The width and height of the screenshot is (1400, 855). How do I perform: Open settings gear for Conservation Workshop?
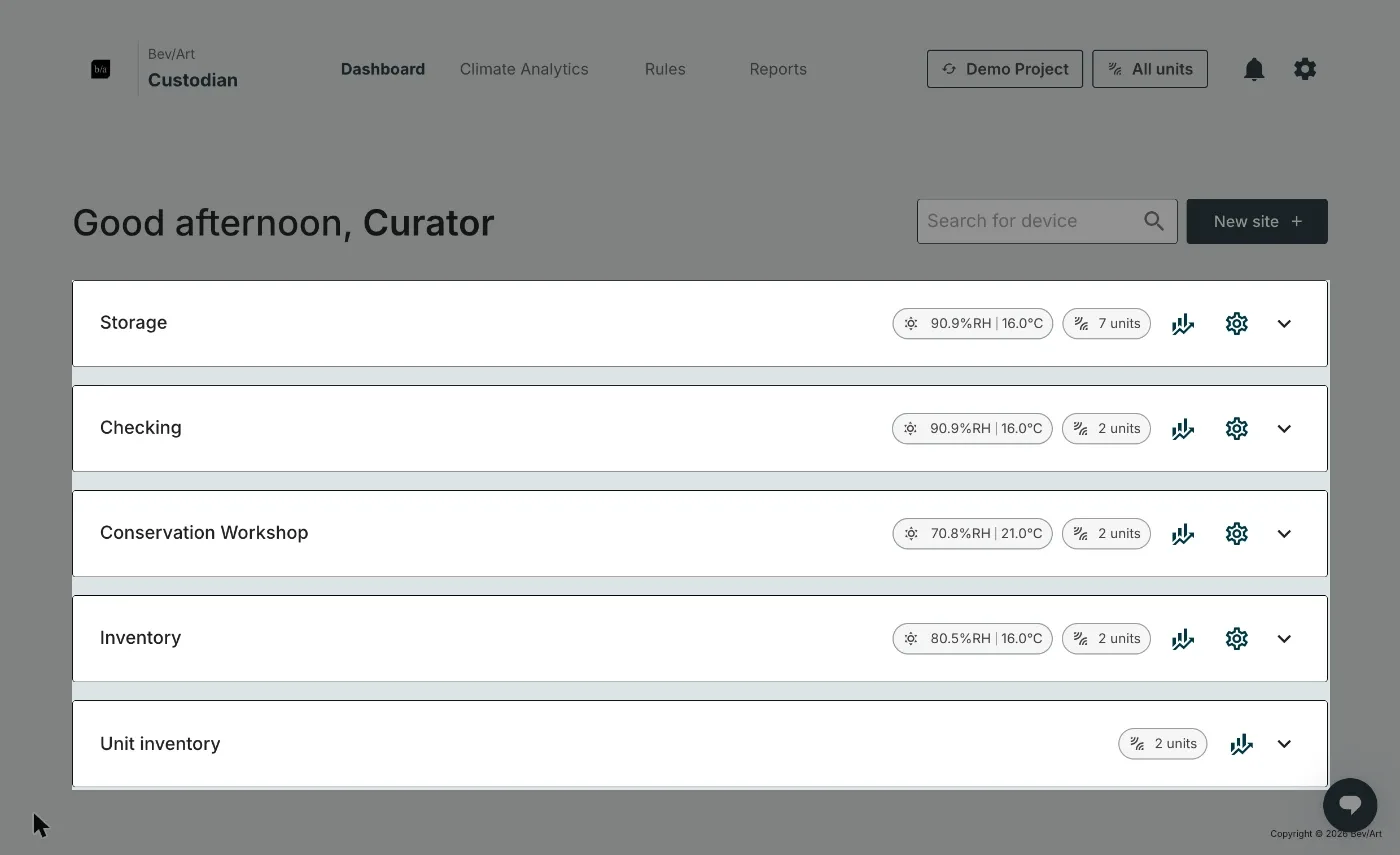coord(1237,534)
